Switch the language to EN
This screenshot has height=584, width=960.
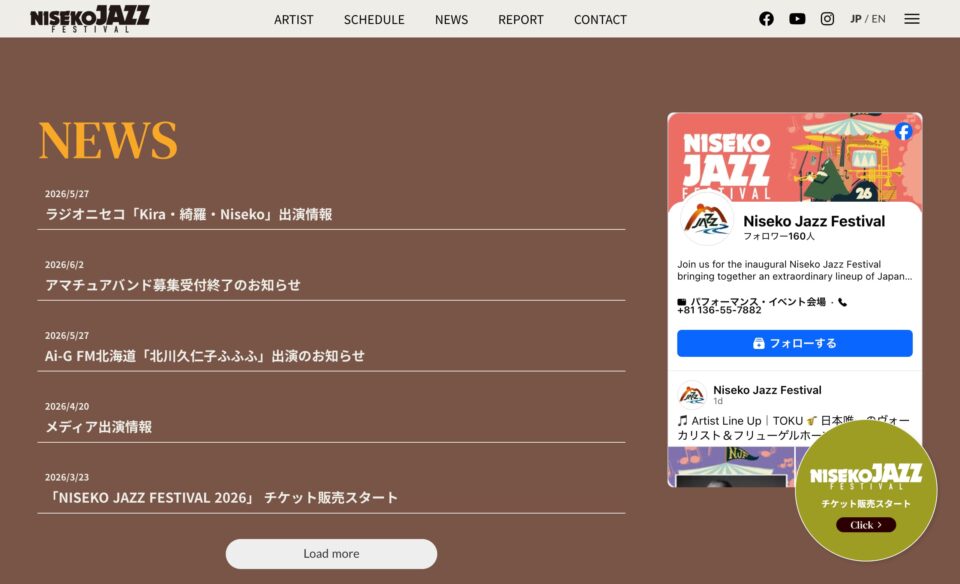(879, 19)
